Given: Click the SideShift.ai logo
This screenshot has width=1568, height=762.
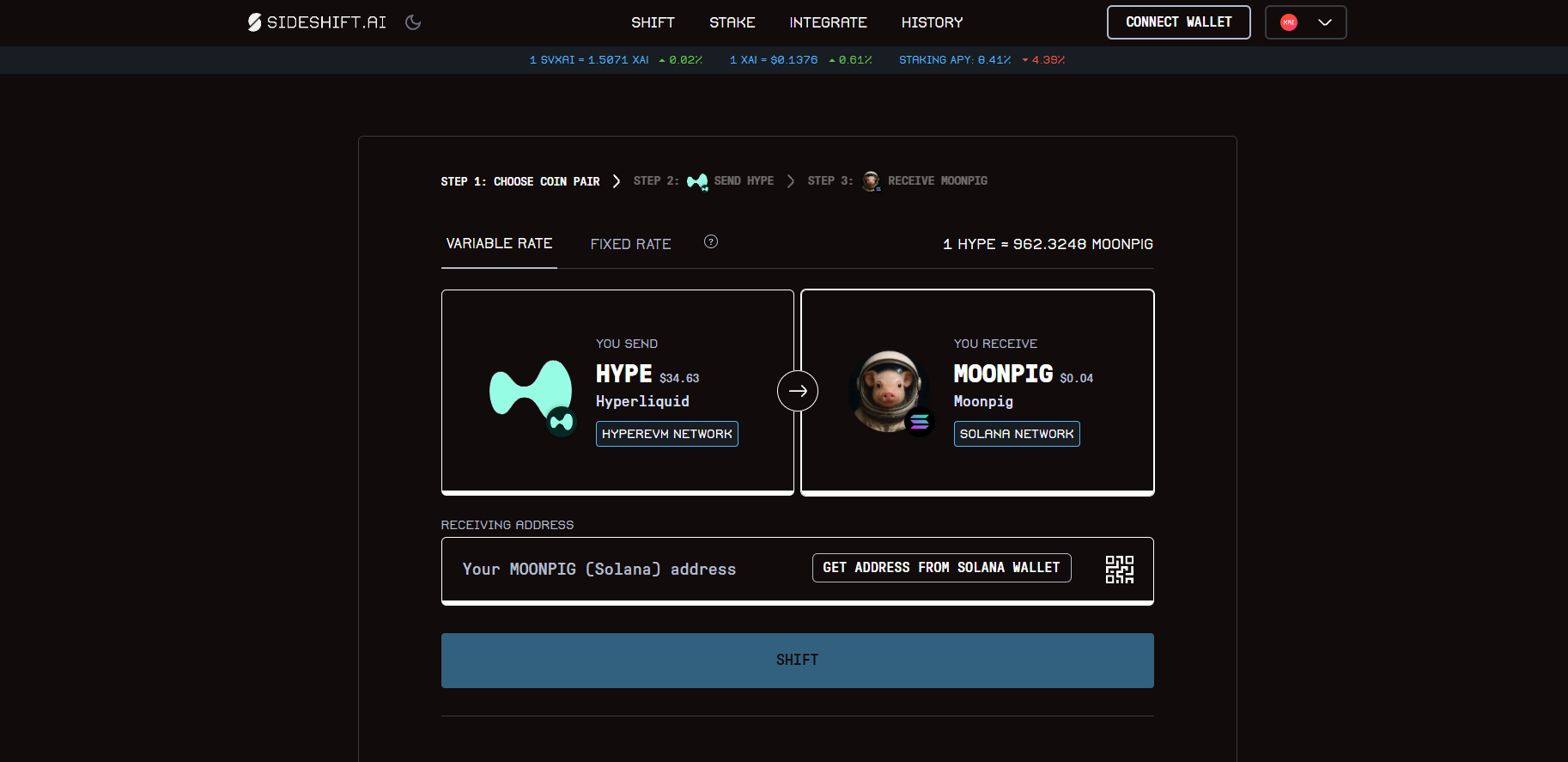Looking at the screenshot, I should pos(317,22).
